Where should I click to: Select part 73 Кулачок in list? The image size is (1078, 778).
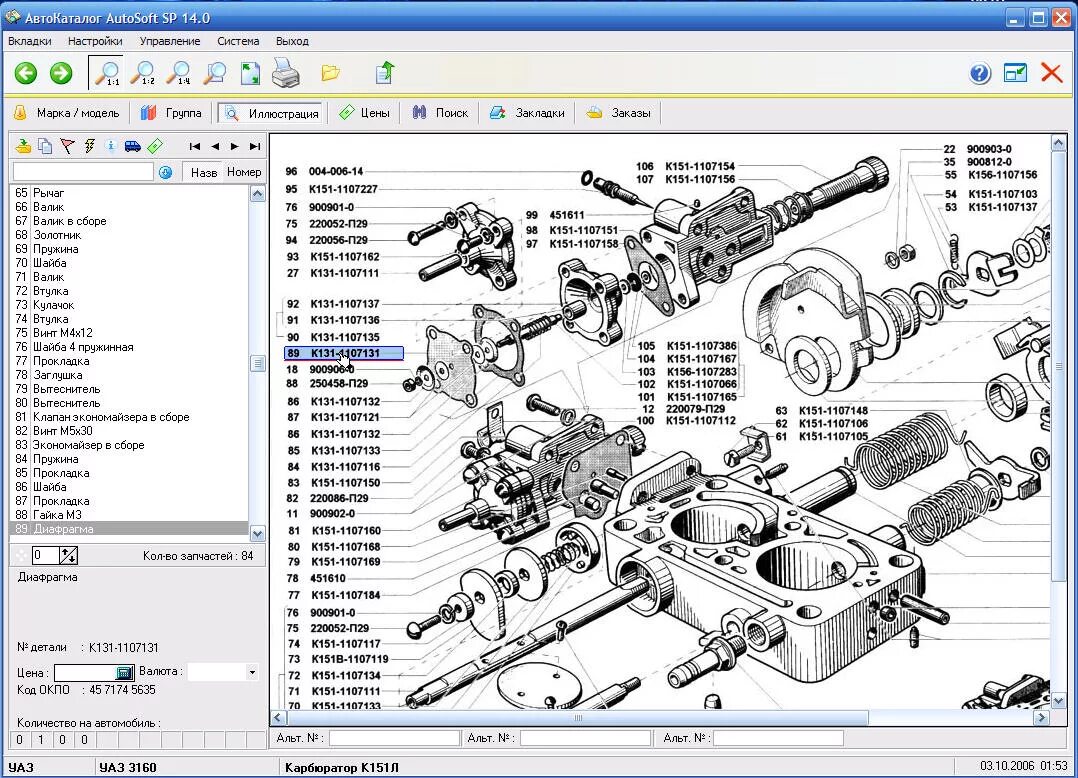[129, 305]
